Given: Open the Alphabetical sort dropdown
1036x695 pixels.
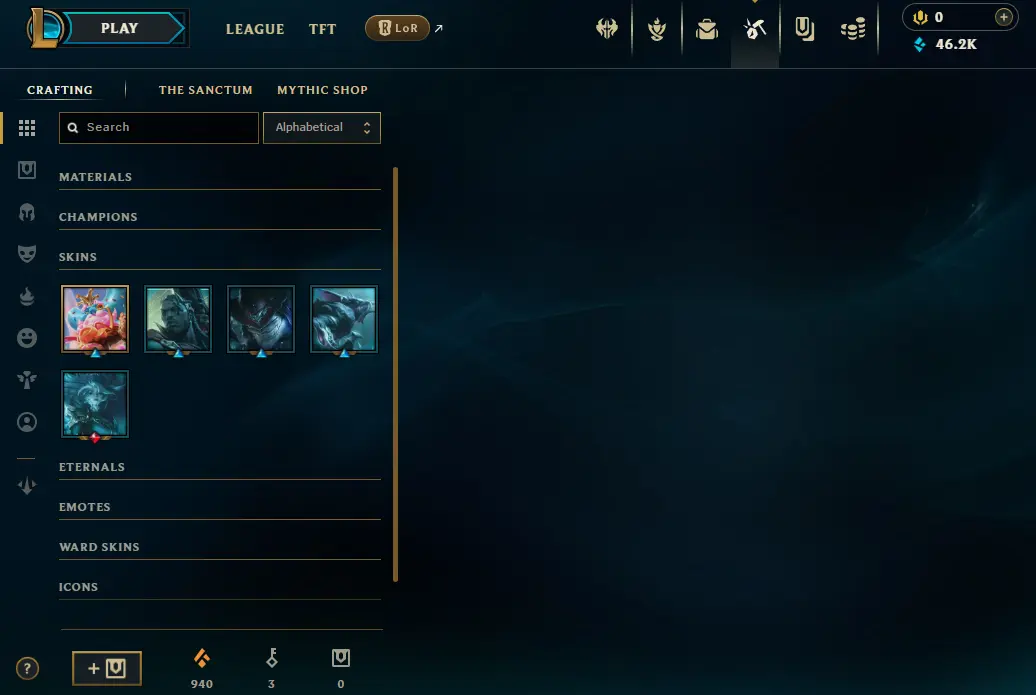Looking at the screenshot, I should (x=322, y=128).
